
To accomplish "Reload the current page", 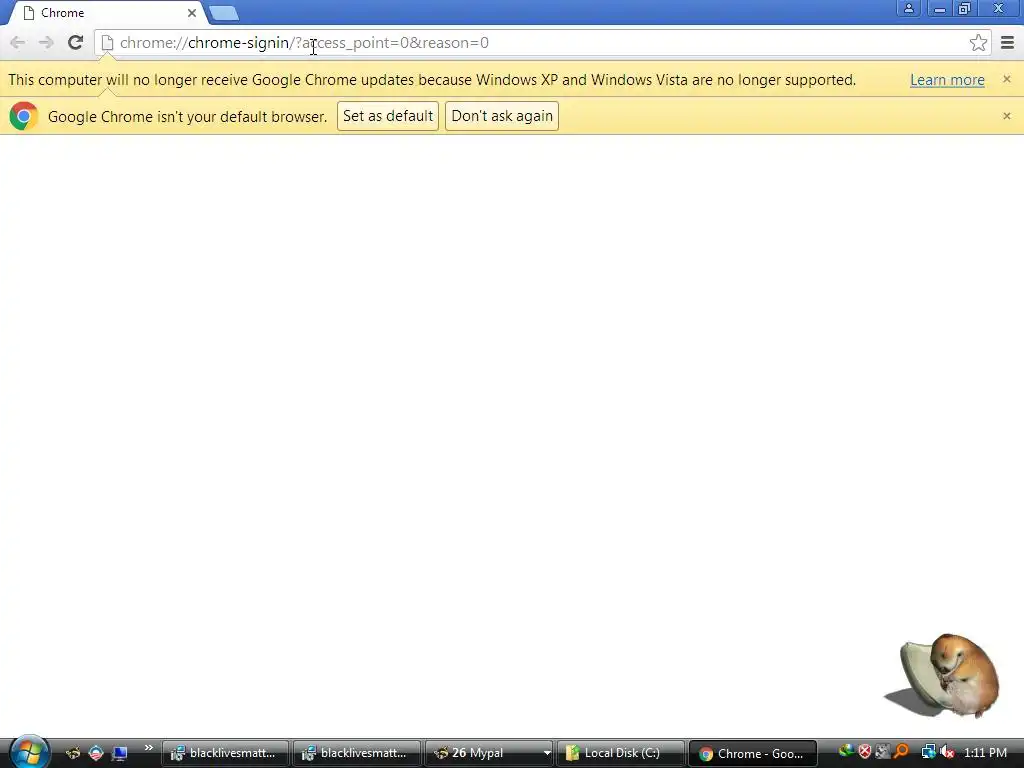I will (75, 42).
